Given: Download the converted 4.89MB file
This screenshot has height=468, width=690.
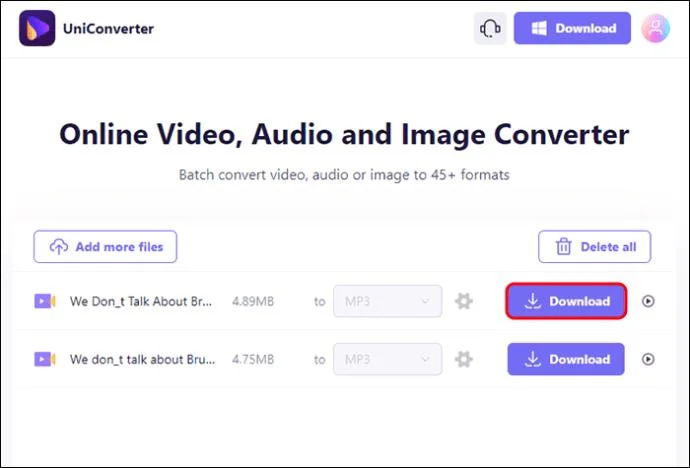Looking at the screenshot, I should [x=566, y=301].
